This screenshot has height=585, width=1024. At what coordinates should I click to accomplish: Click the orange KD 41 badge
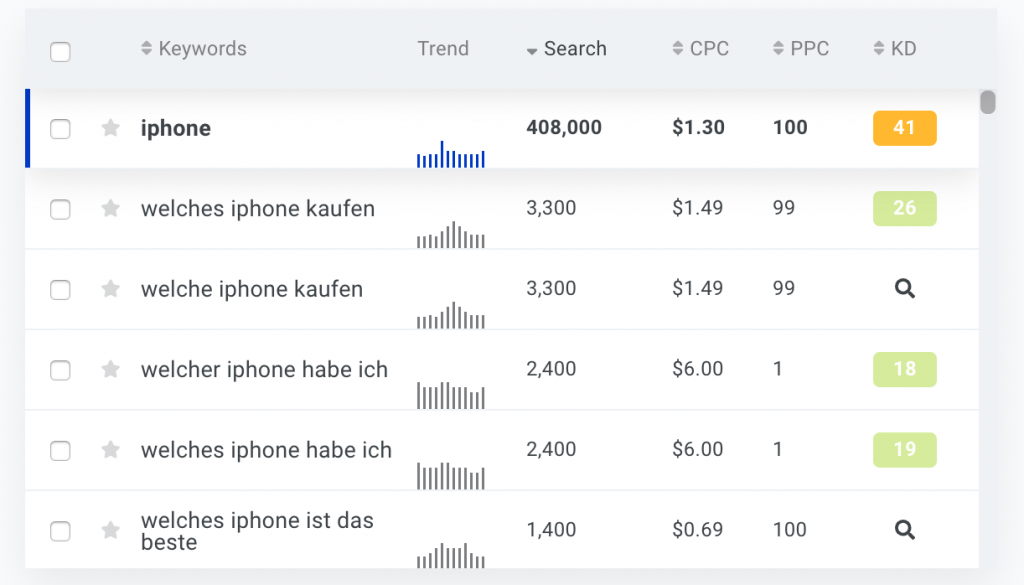click(904, 128)
